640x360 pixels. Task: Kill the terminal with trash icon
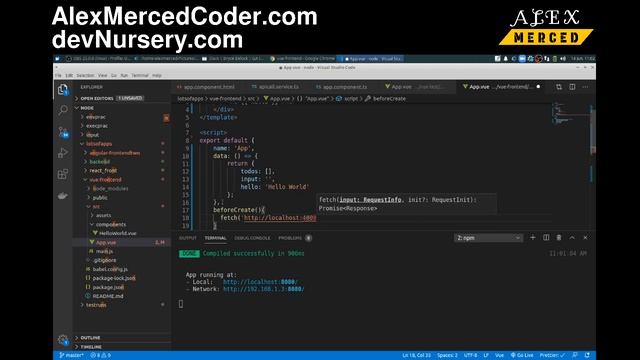click(x=559, y=238)
